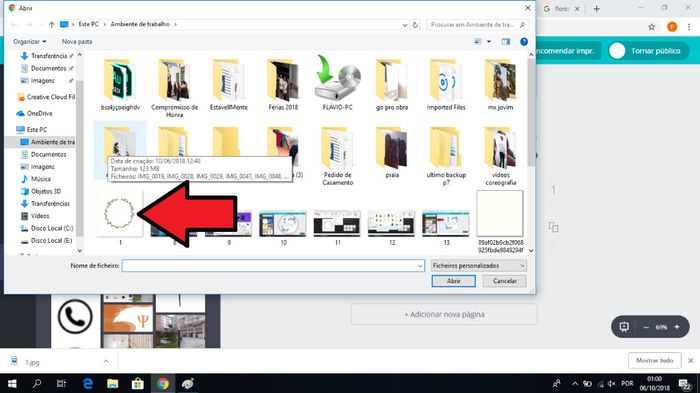Open File Explorer from taskbar

(x=112, y=384)
